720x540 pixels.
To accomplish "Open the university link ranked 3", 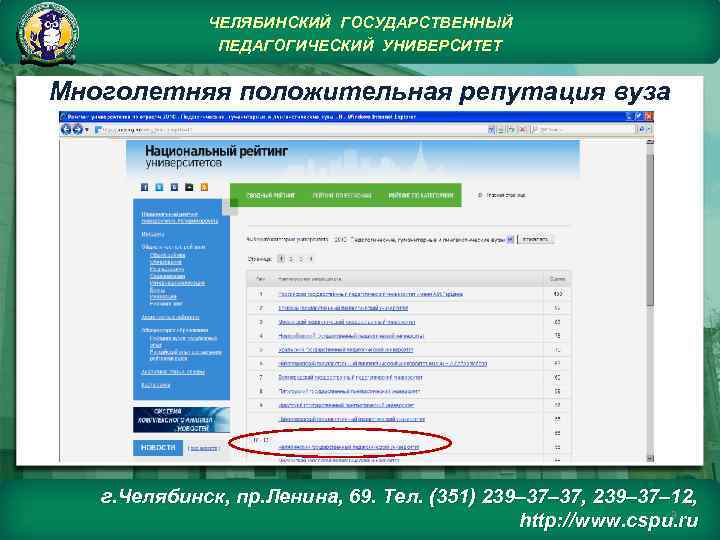I will point(347,322).
